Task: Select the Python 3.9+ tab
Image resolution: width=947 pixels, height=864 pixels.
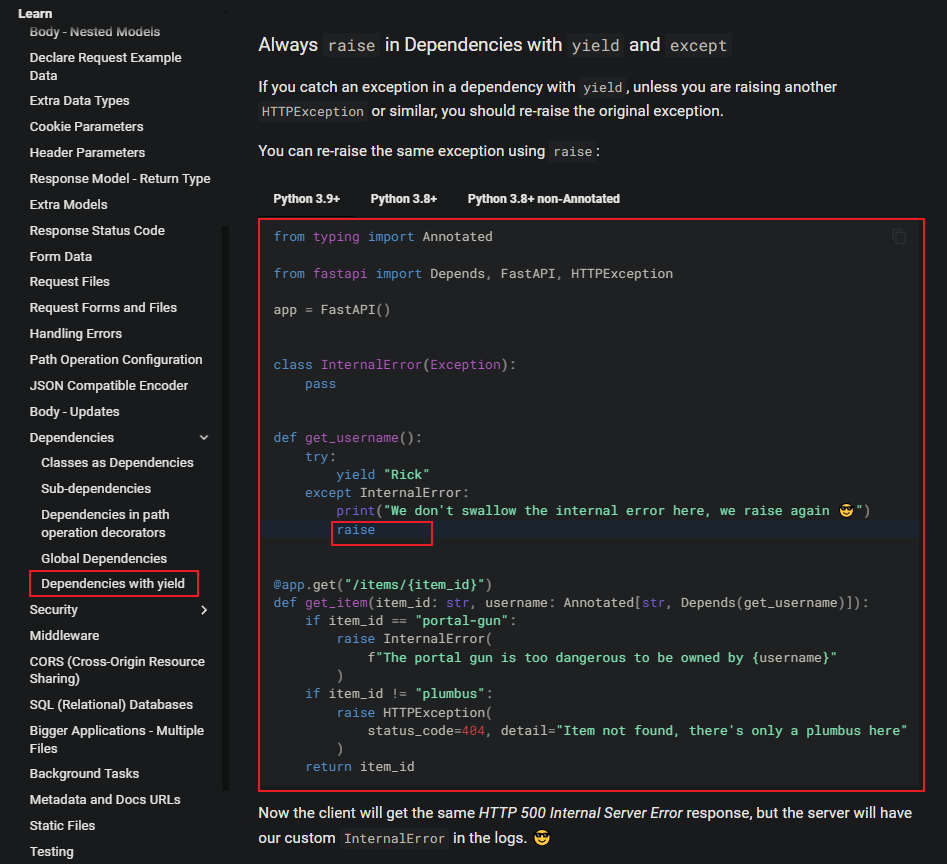Action: (x=306, y=199)
